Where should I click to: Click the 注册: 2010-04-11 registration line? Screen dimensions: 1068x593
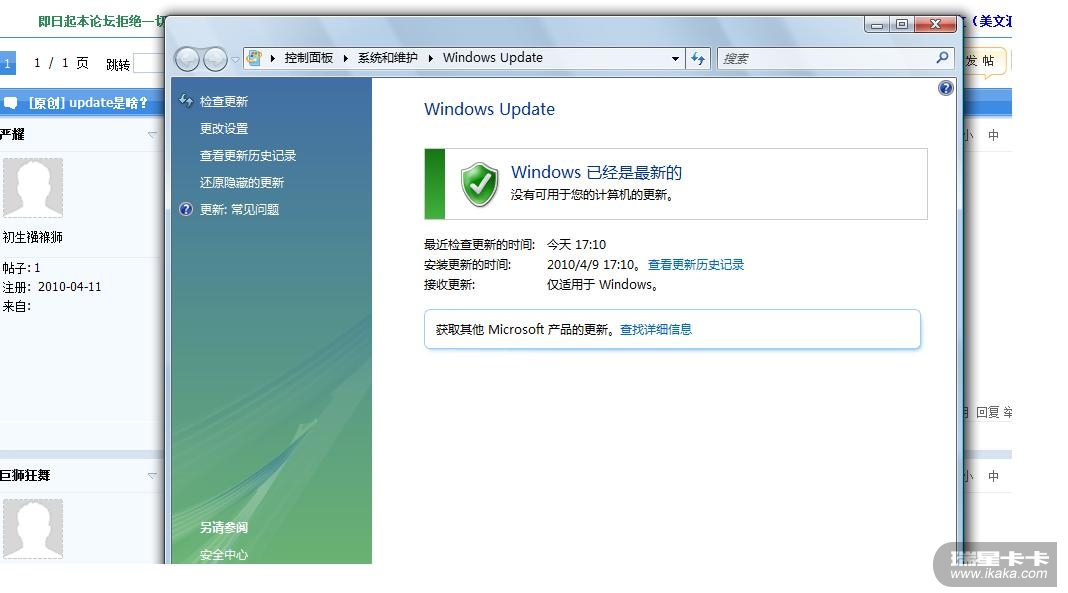(52, 287)
